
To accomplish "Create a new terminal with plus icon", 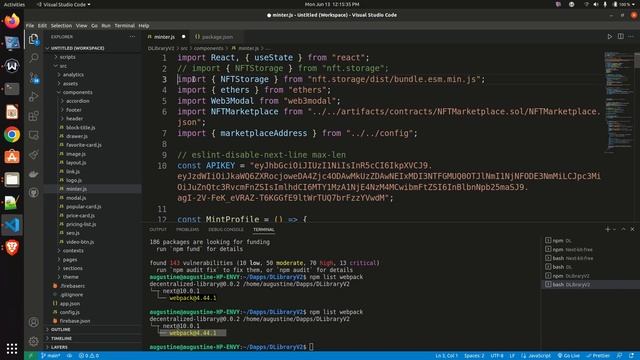I will pos(607,229).
